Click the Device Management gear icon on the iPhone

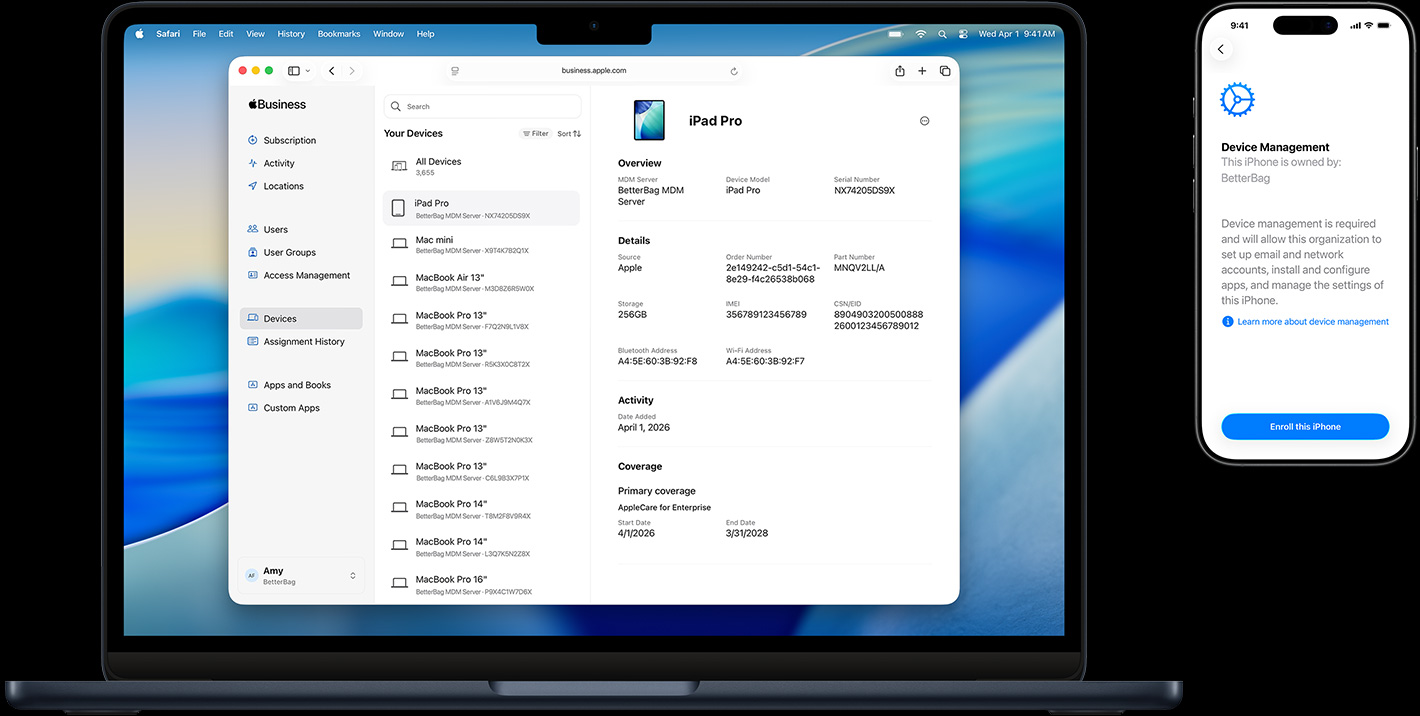pos(1237,99)
